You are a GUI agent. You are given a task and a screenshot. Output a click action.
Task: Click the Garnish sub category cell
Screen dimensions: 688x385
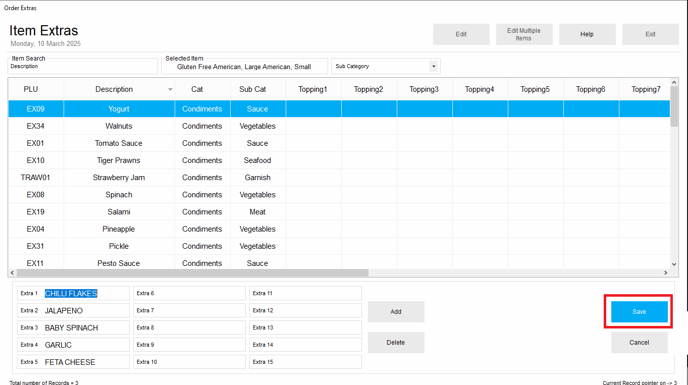pos(258,177)
